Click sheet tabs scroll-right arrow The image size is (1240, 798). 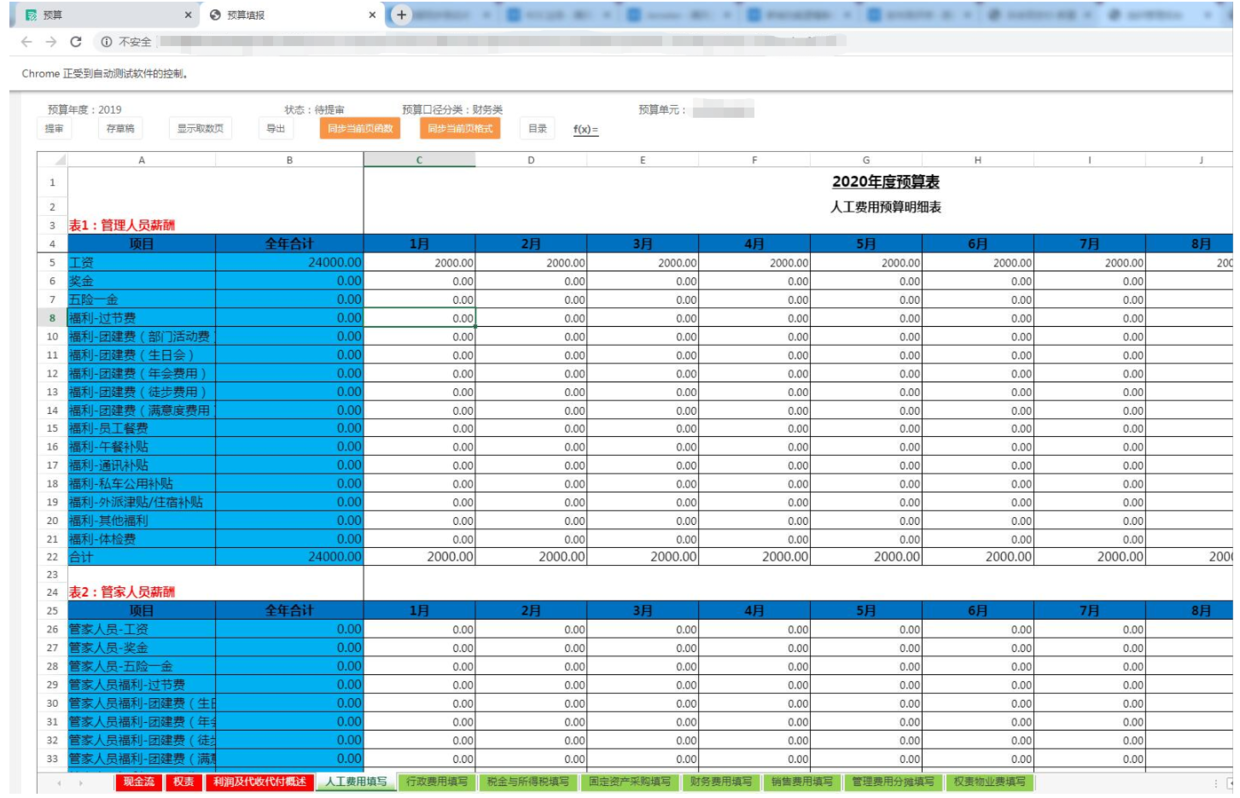80,783
